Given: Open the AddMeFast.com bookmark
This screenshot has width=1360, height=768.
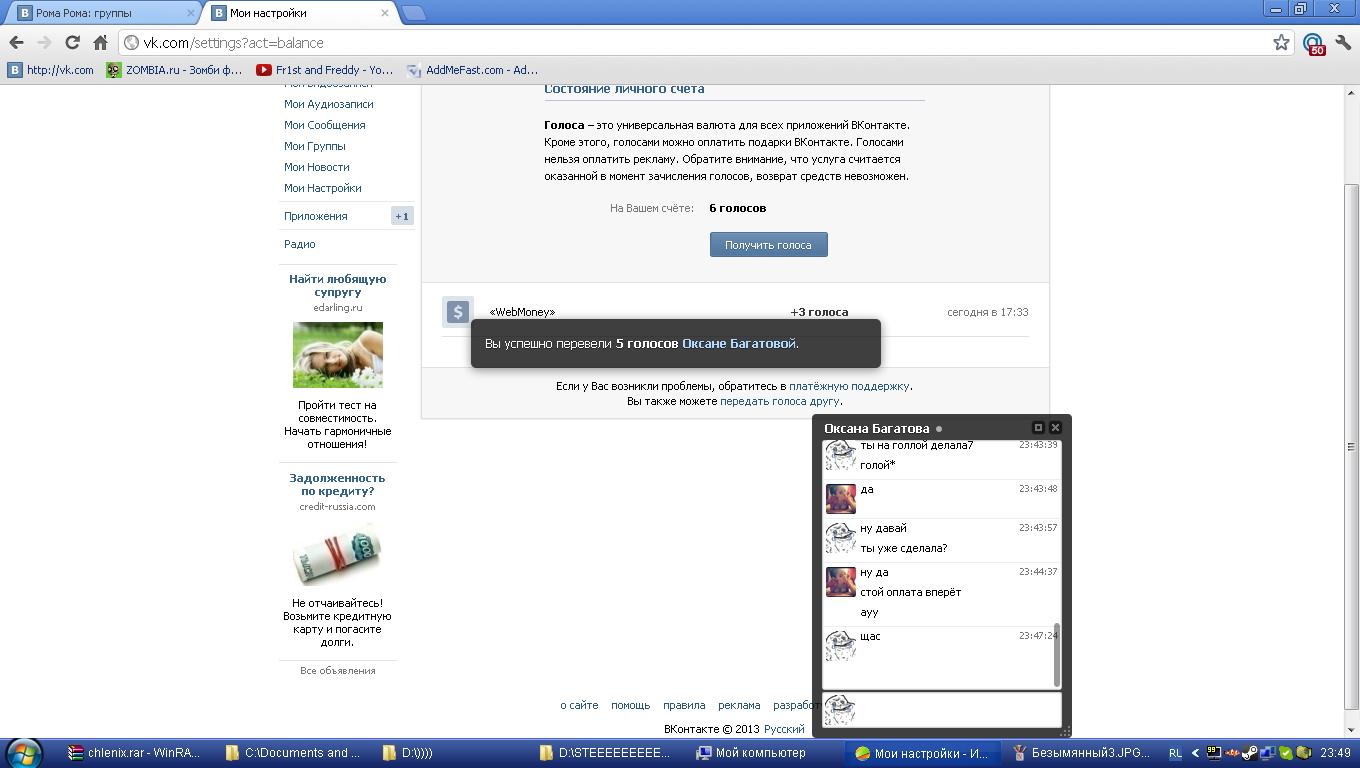Looking at the screenshot, I should (473, 70).
